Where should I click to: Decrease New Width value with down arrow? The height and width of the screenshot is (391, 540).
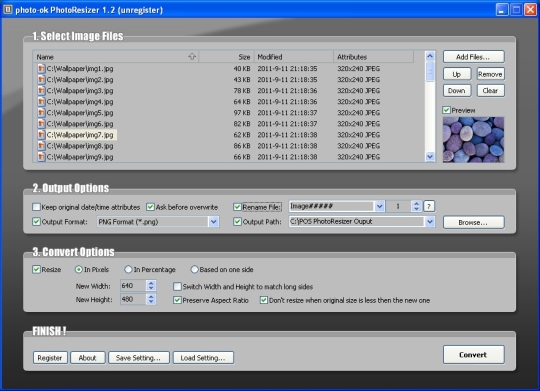pos(151,288)
